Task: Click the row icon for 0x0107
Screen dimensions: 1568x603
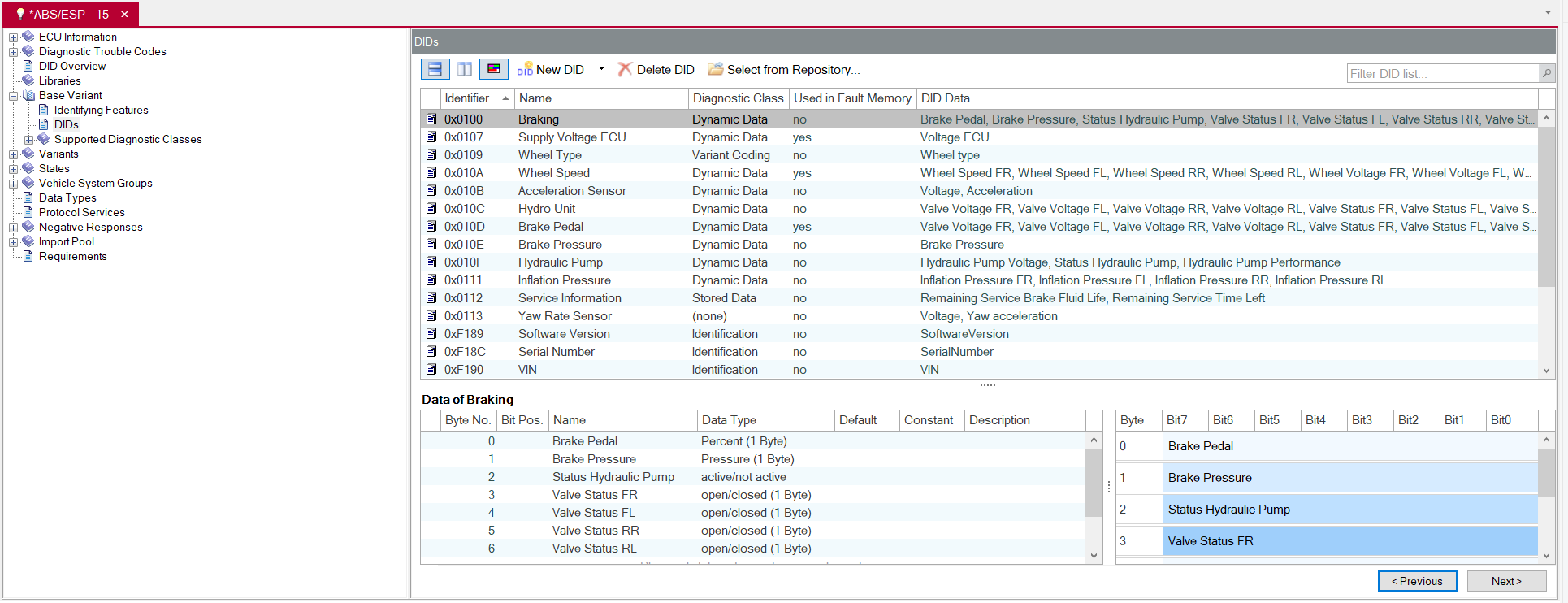Action: click(x=431, y=137)
